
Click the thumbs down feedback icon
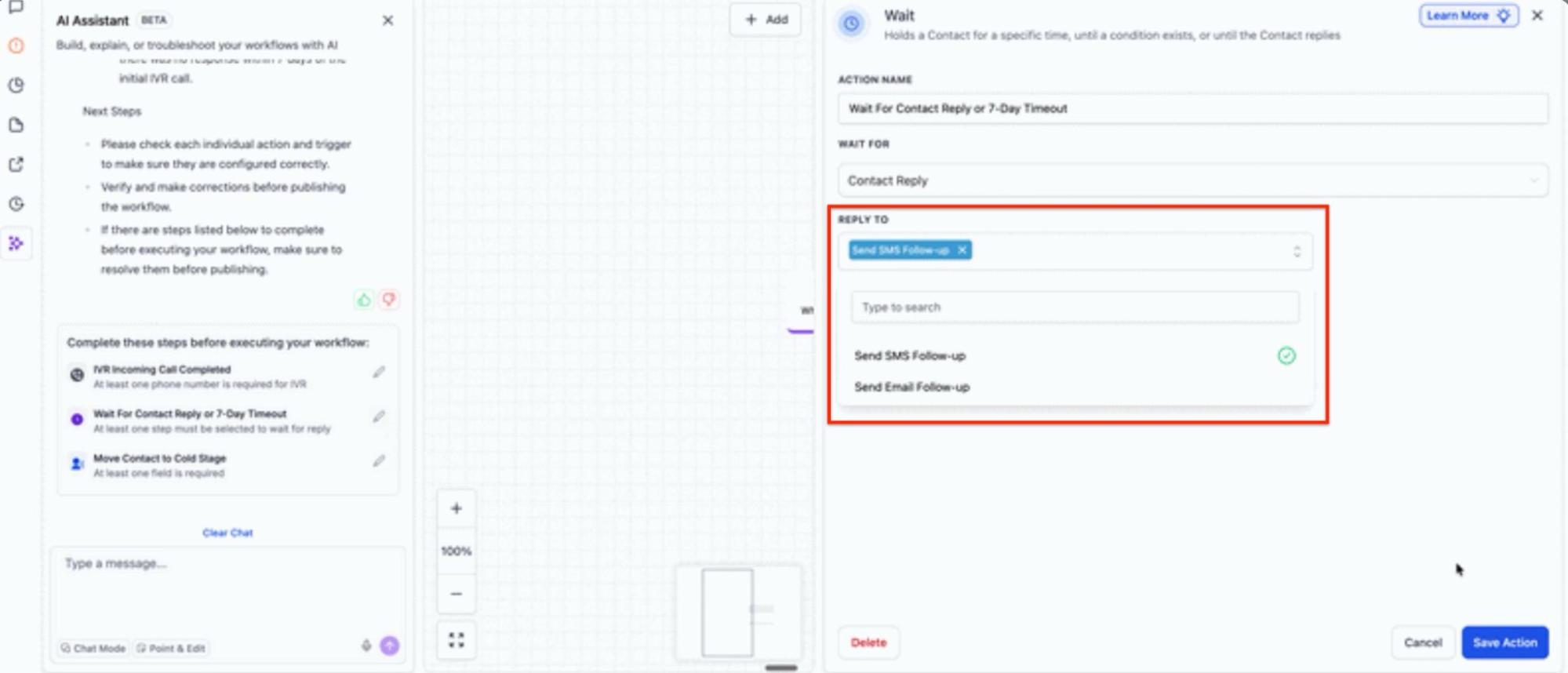(389, 300)
